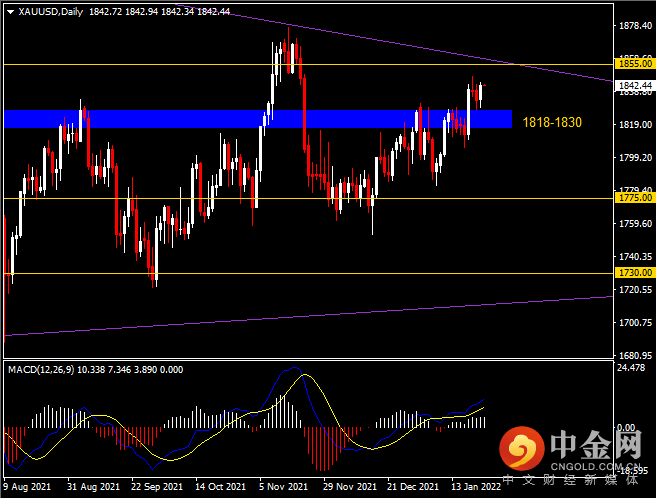This screenshot has width=656, height=498.
Task: Select the 1855.00 price level label
Action: pyautogui.click(x=635, y=64)
